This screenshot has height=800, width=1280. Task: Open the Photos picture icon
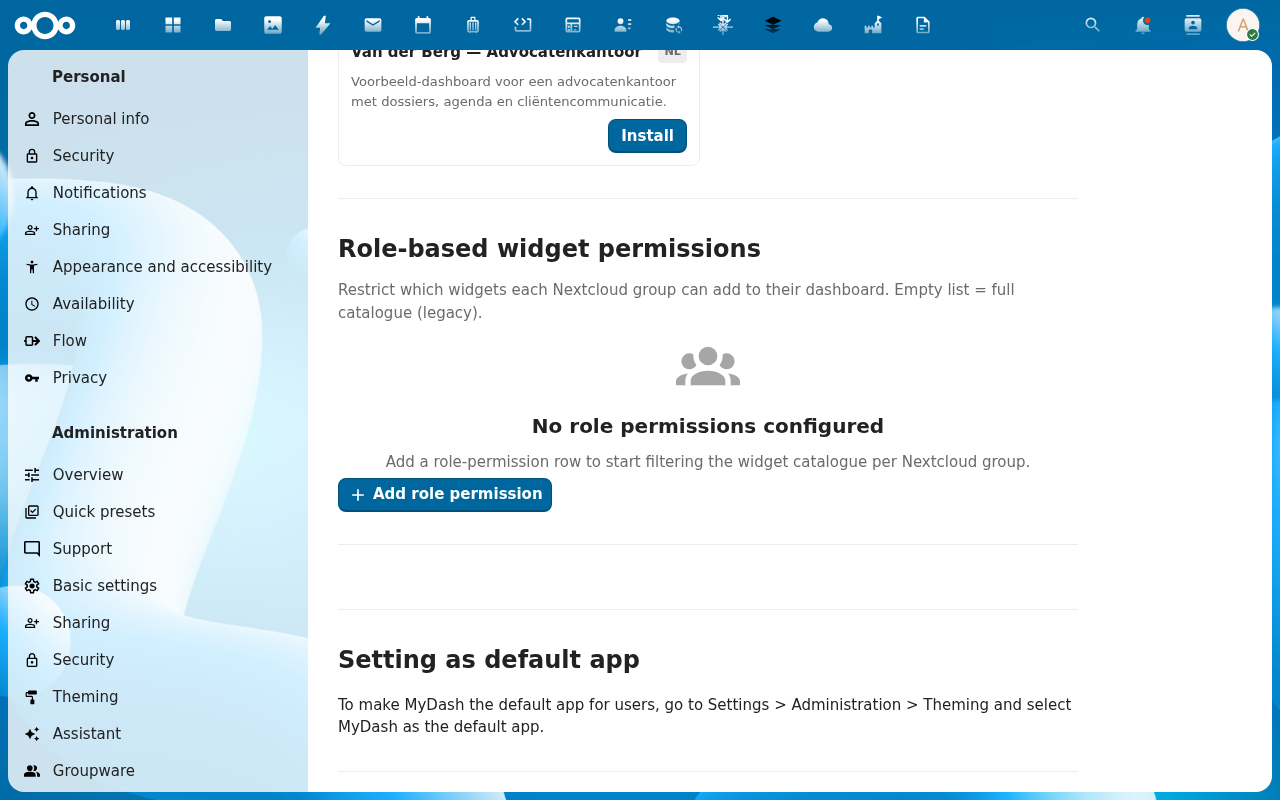[x=273, y=25]
